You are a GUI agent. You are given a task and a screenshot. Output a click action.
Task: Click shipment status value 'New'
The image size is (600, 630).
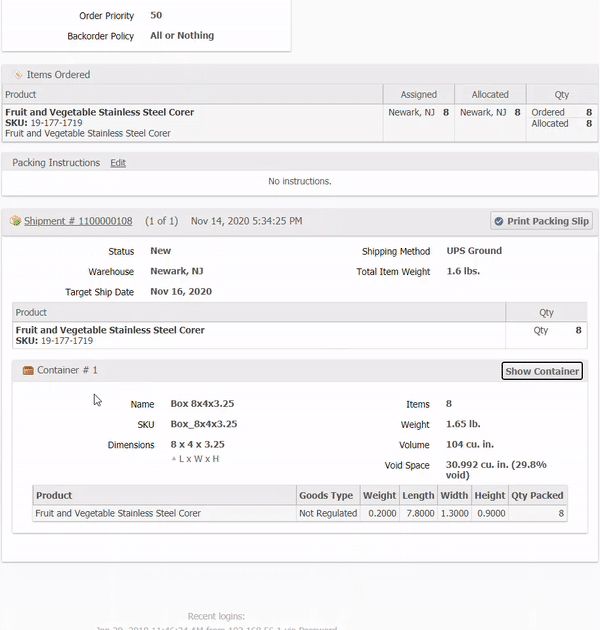tap(160, 251)
